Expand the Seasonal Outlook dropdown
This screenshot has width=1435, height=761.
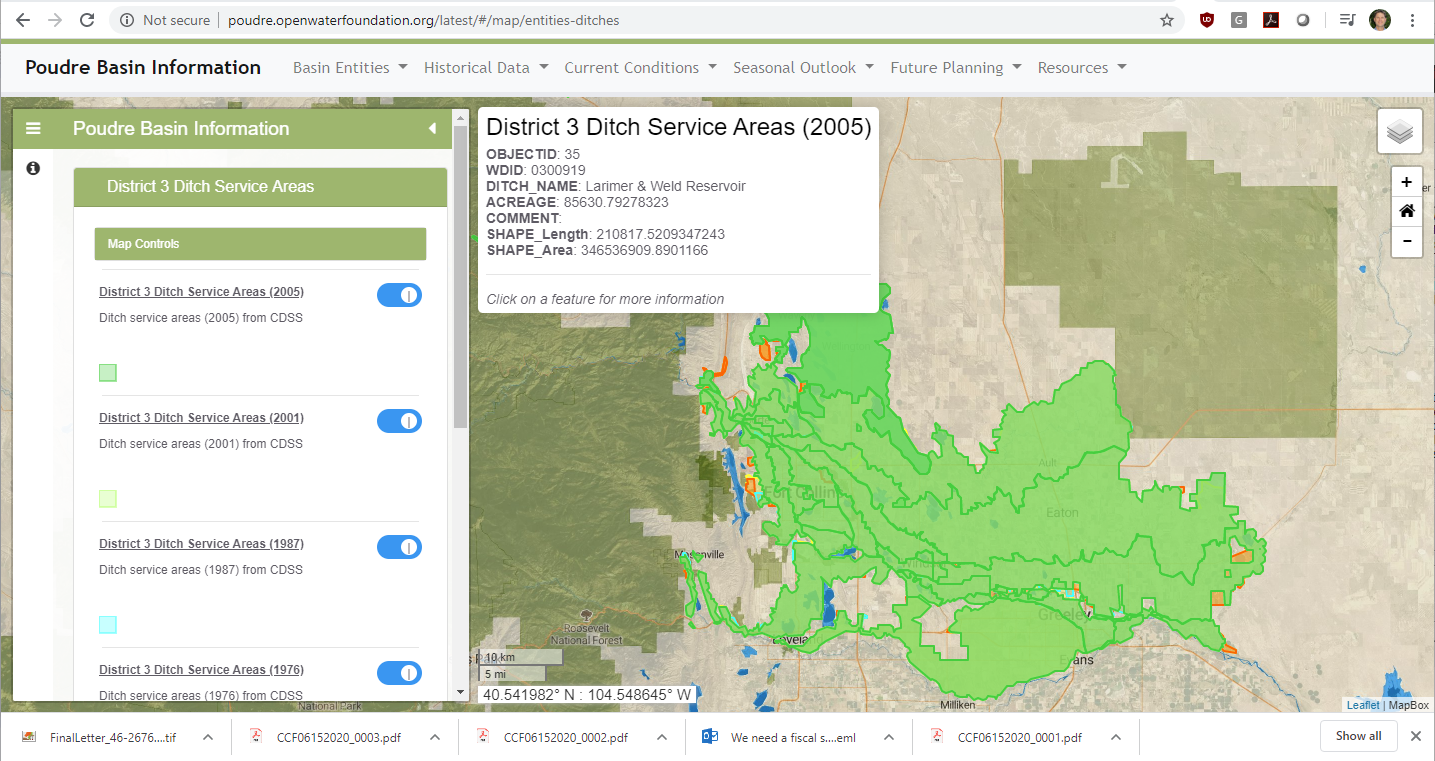tap(803, 68)
